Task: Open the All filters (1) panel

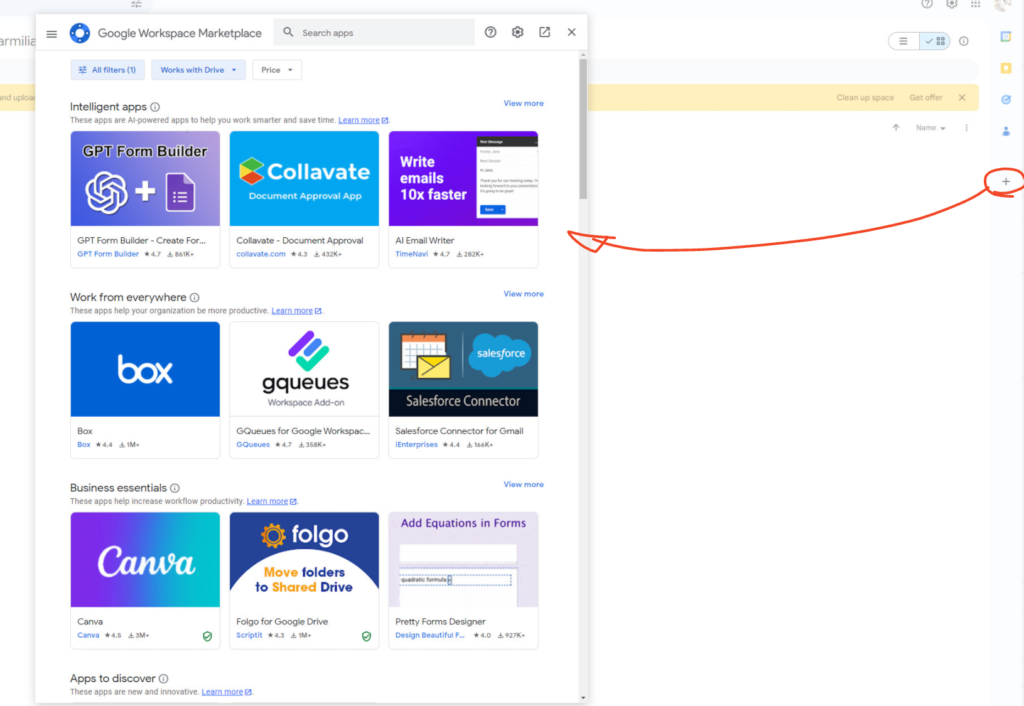Action: pos(107,70)
